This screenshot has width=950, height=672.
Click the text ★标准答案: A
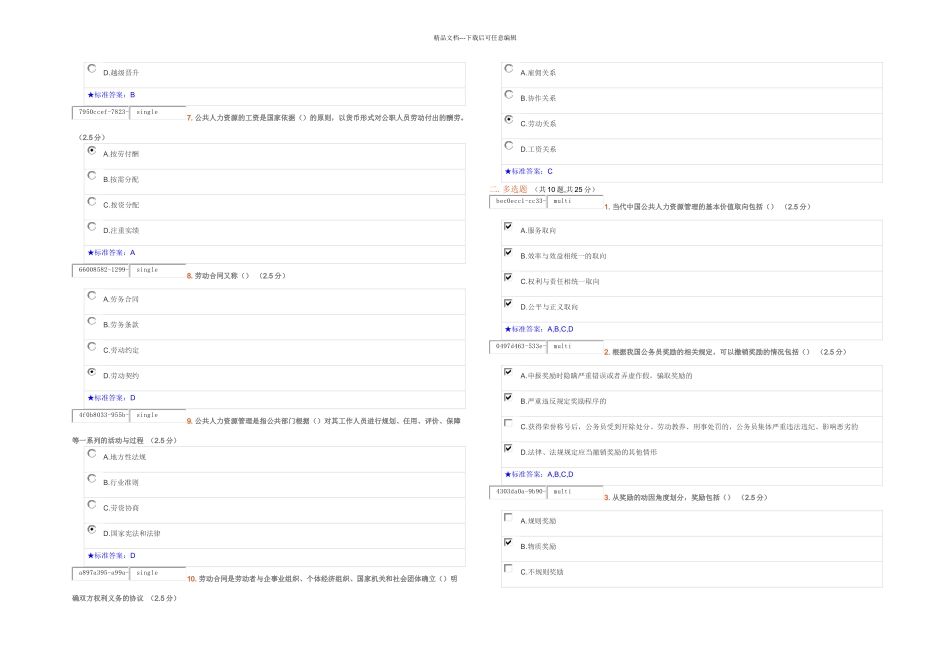[x=111, y=253]
